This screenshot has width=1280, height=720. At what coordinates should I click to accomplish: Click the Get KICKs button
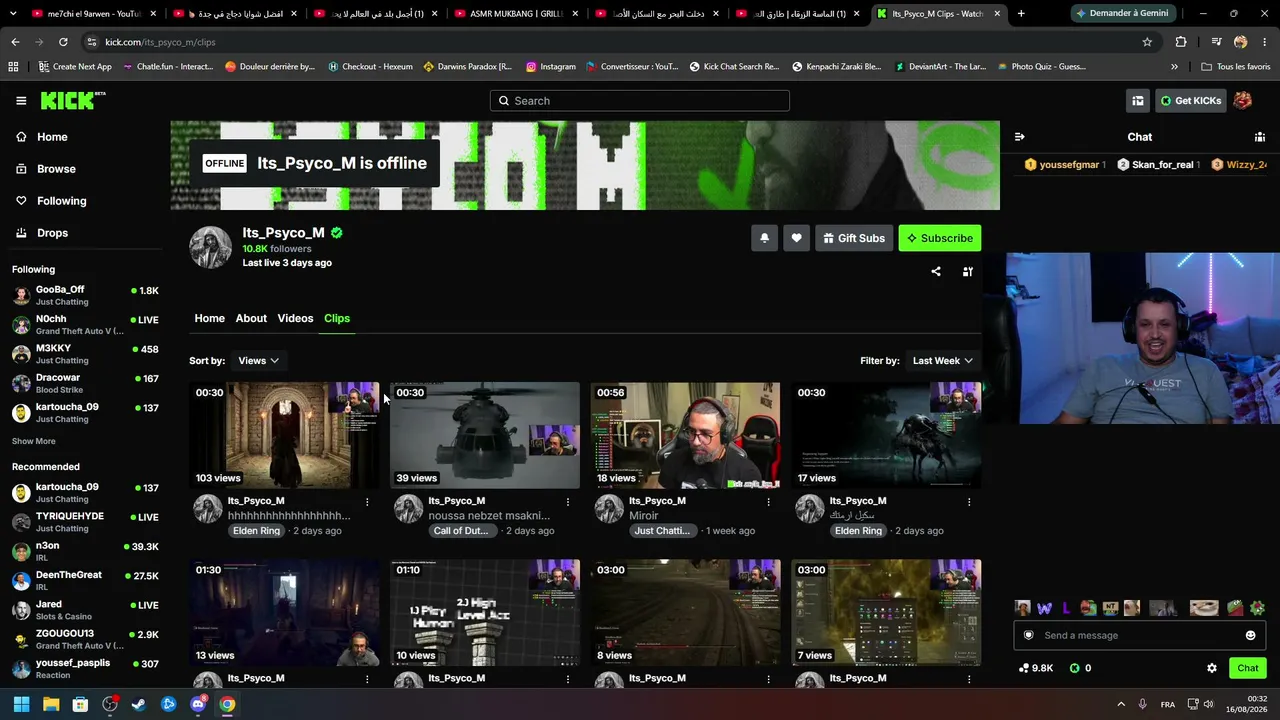(1191, 101)
